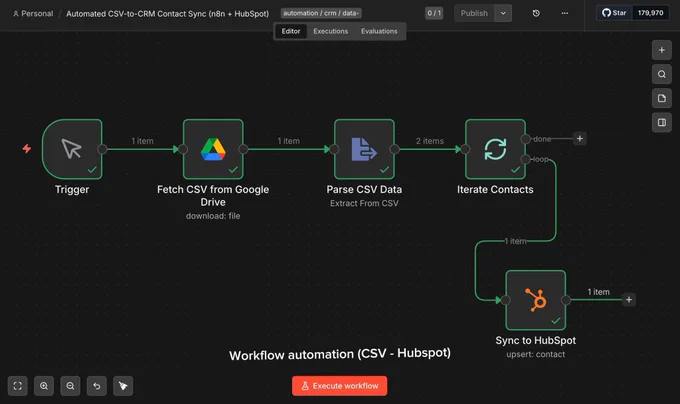Zoom in on the canvas
Screen dimensions: 680x404
(44, 386)
